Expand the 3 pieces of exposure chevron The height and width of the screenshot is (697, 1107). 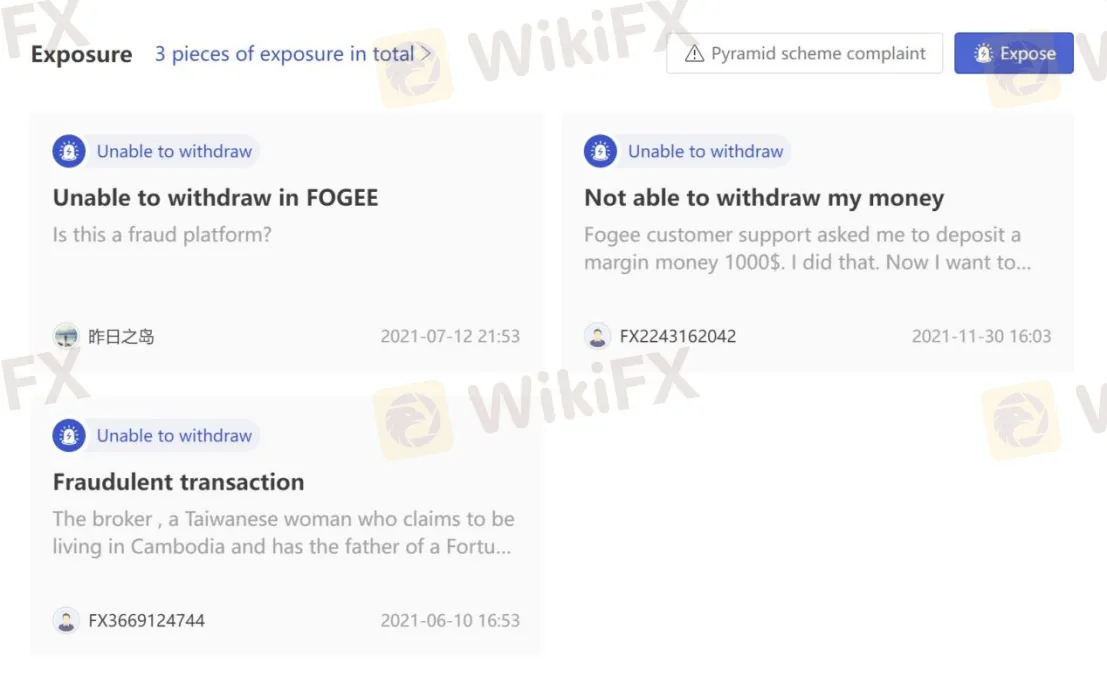pyautogui.click(x=425, y=54)
